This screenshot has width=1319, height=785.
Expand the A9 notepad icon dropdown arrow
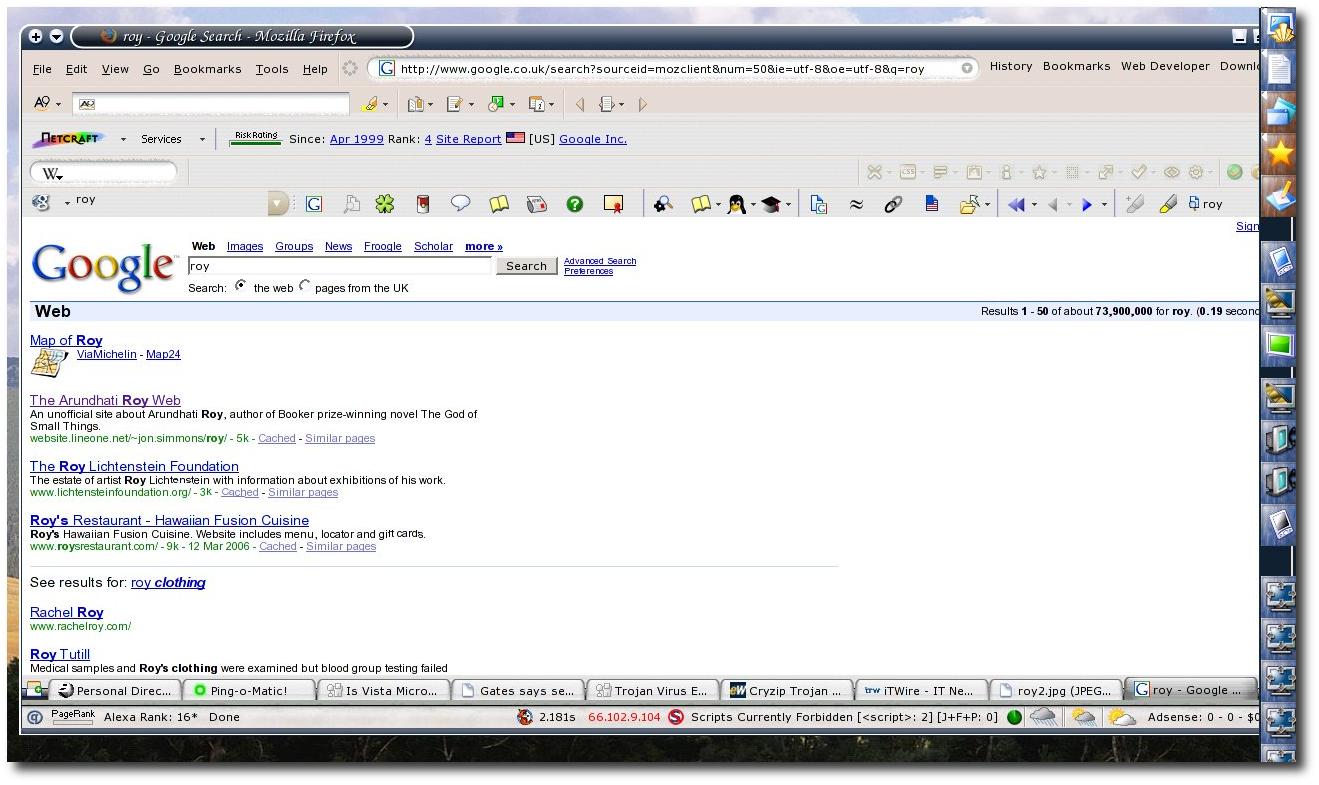470,105
